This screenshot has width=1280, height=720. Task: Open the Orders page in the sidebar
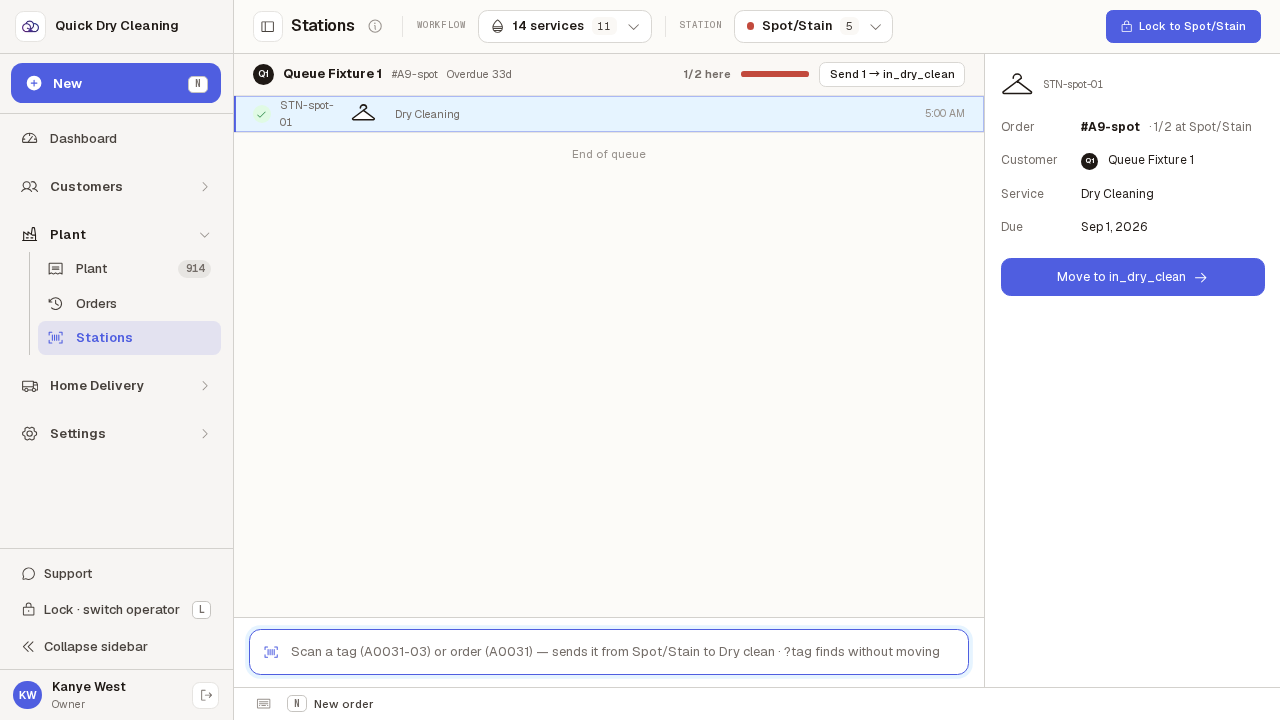129,303
